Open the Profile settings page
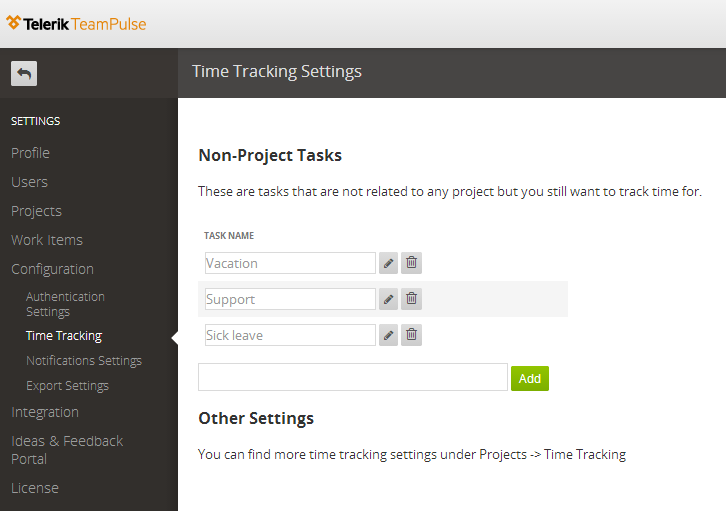726x511 pixels. (31, 153)
